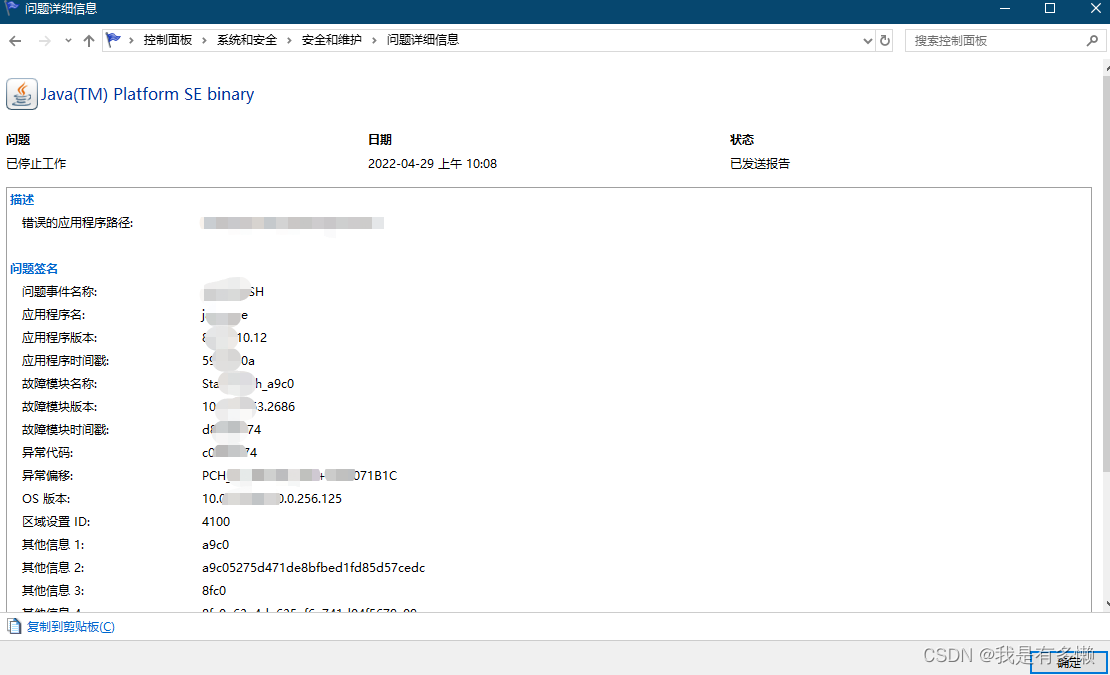Select label 故障模块版本:
1110x675 pixels.
coord(59,407)
